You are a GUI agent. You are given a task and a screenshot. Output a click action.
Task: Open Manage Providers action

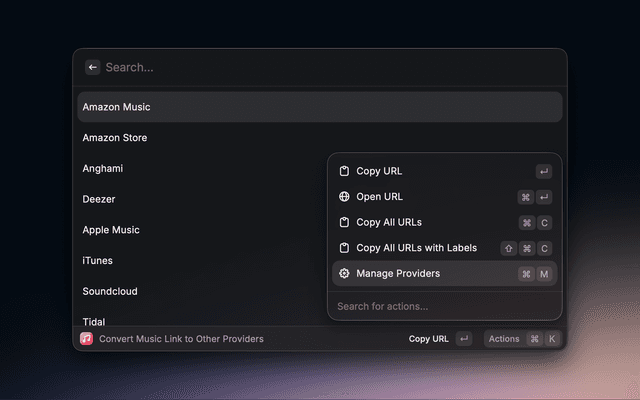point(397,273)
